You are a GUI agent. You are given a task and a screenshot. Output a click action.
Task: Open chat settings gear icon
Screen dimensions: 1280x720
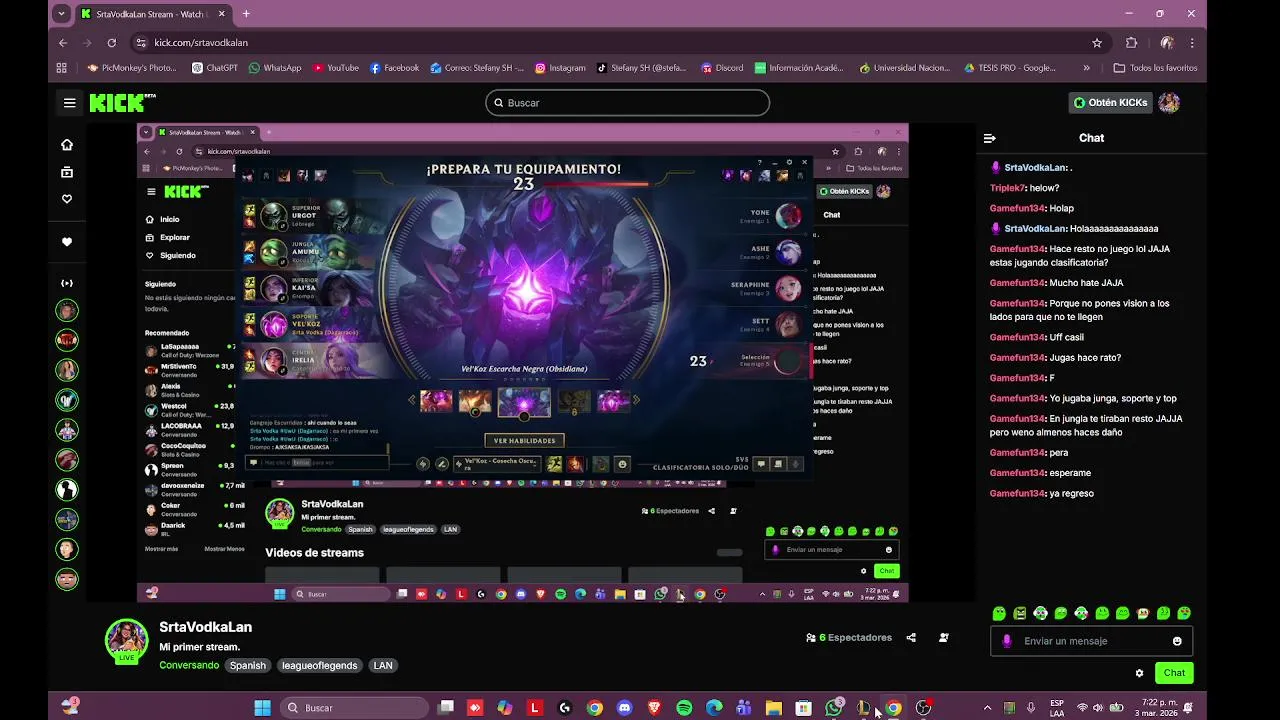1139,673
